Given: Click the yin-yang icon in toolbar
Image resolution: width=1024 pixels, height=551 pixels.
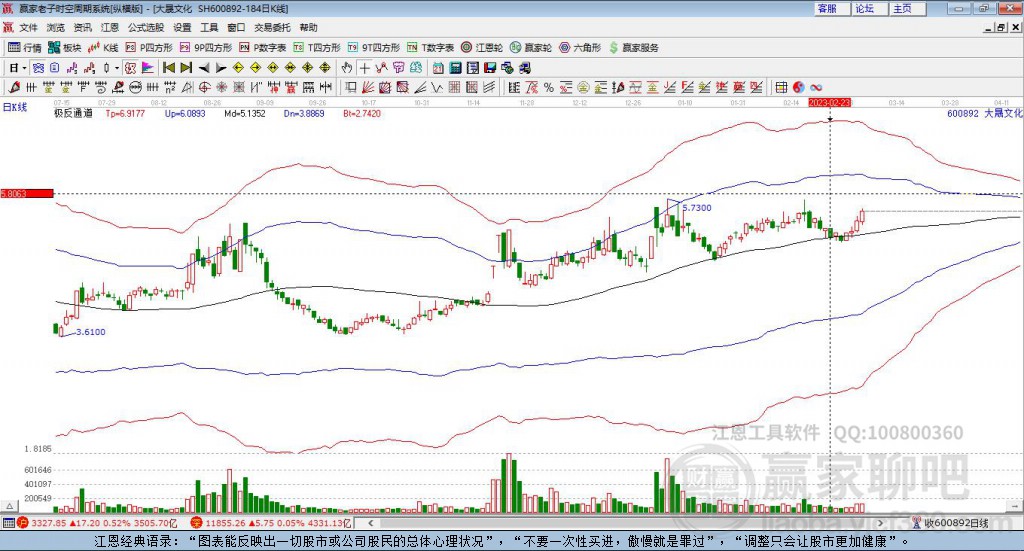Looking at the screenshot, I should (x=799, y=87).
